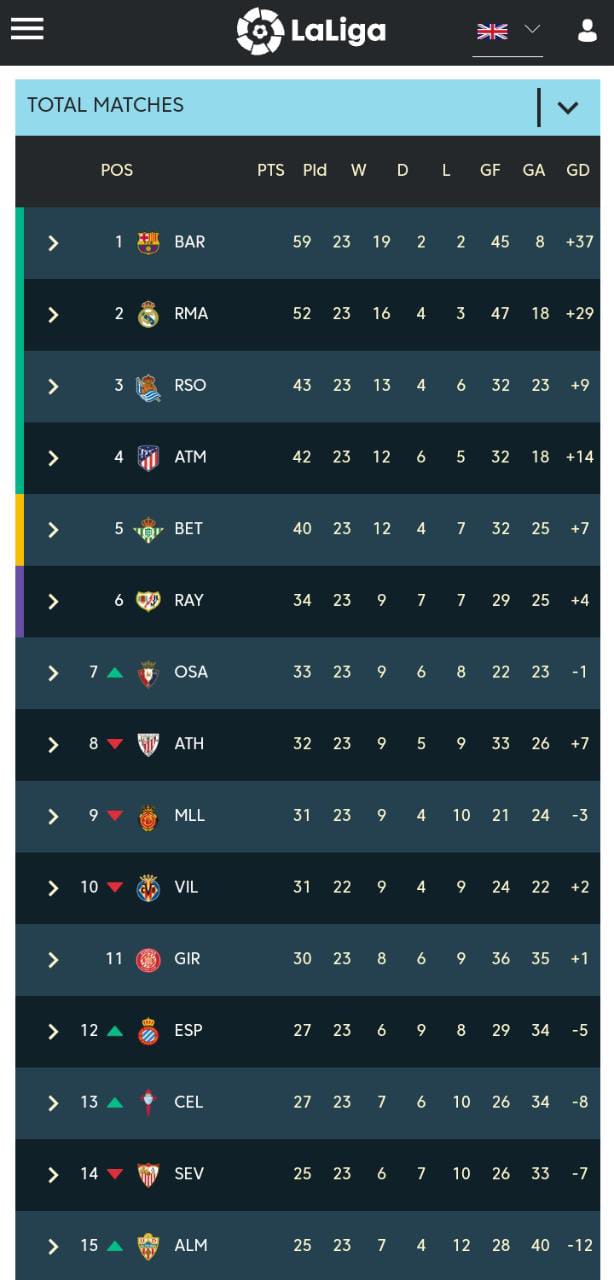Open the user account profile icon
614x1280 pixels.
(x=587, y=31)
